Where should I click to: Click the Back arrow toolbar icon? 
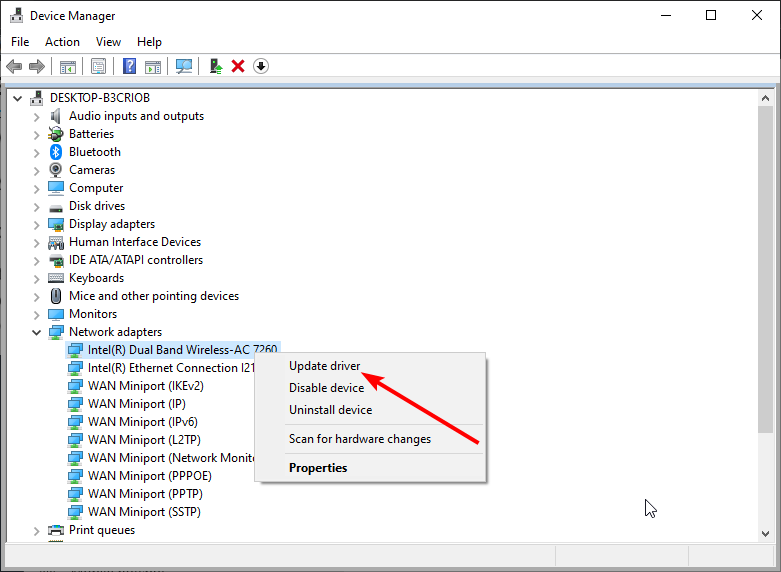coord(14,66)
